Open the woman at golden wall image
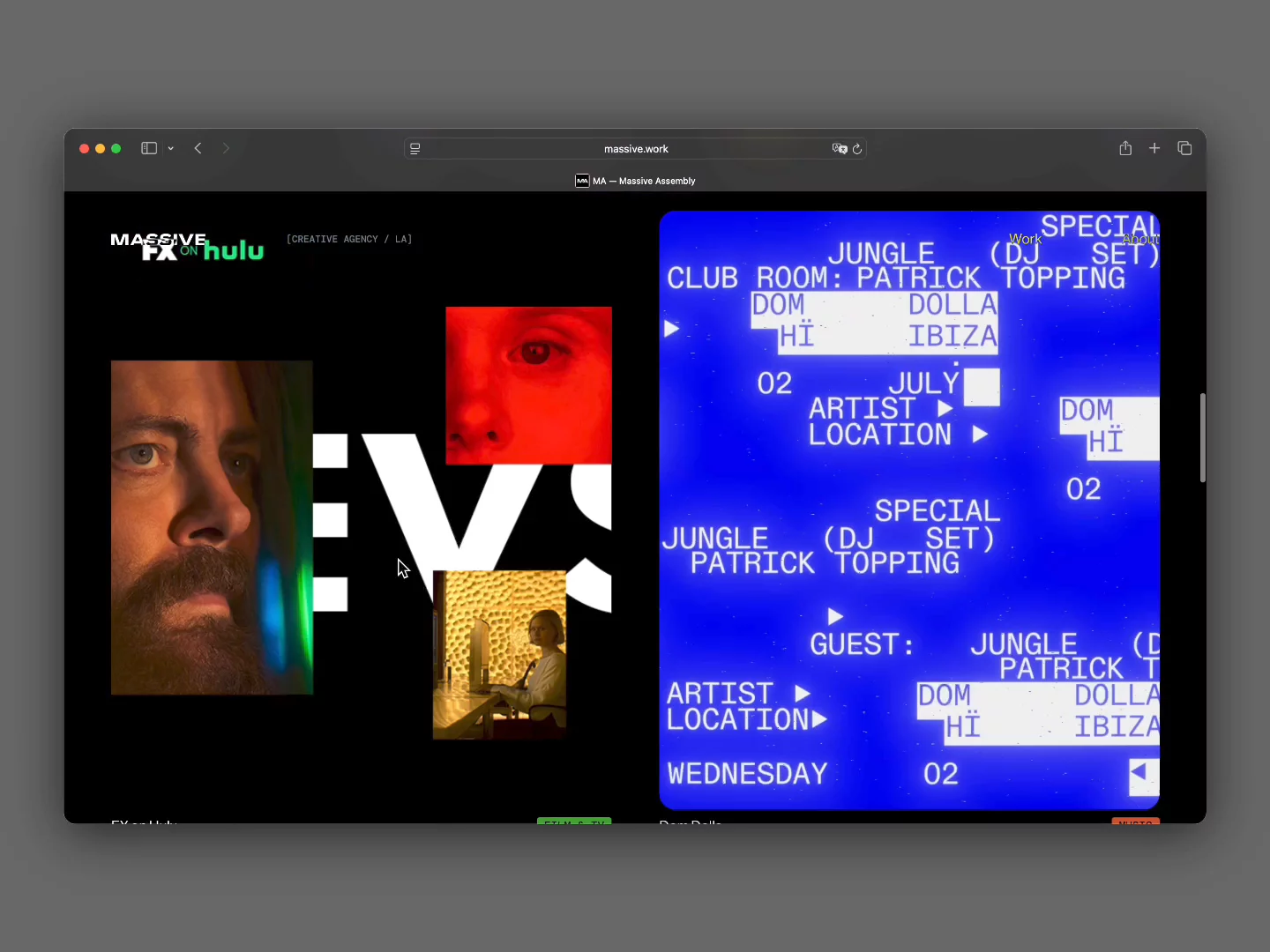 tap(499, 654)
